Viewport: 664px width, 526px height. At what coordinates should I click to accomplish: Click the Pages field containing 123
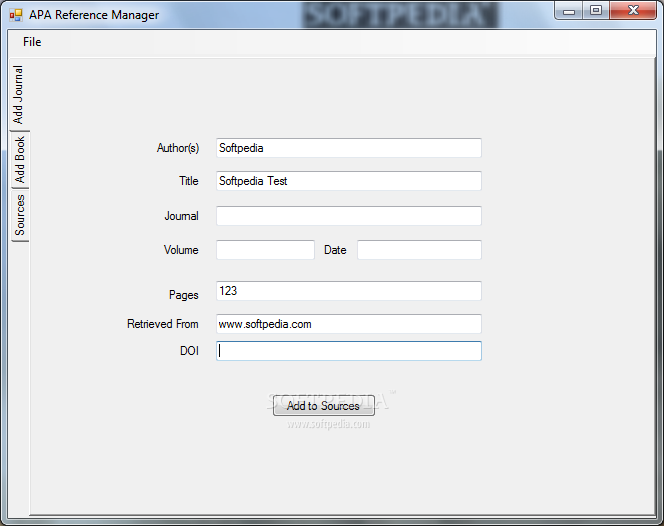coord(349,291)
